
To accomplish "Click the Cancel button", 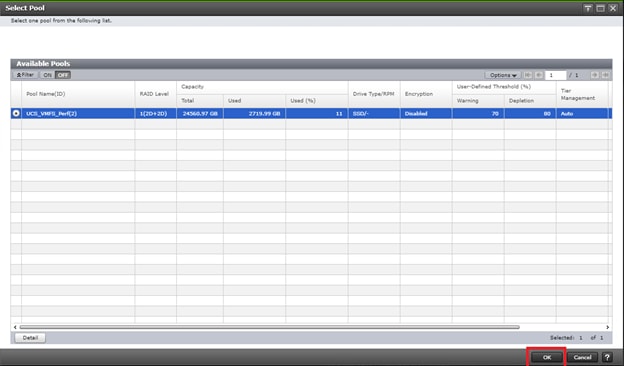I will coord(582,357).
